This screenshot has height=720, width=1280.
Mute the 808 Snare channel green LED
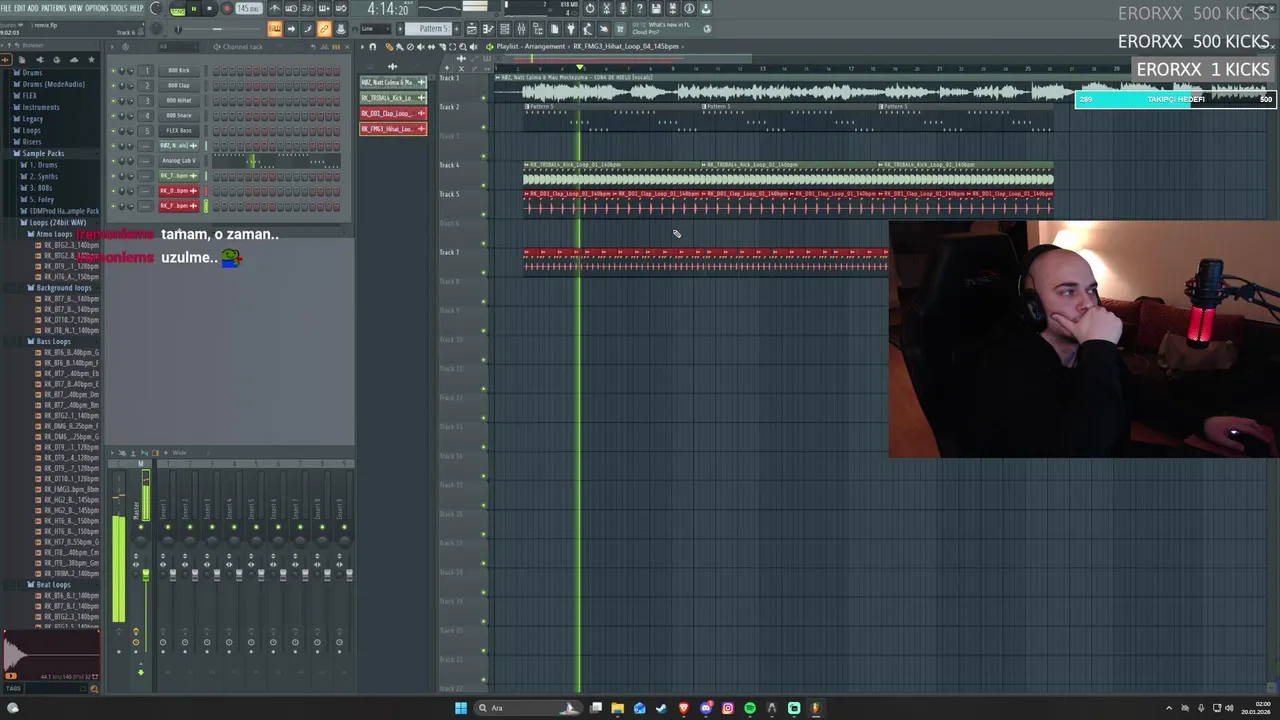point(113,115)
